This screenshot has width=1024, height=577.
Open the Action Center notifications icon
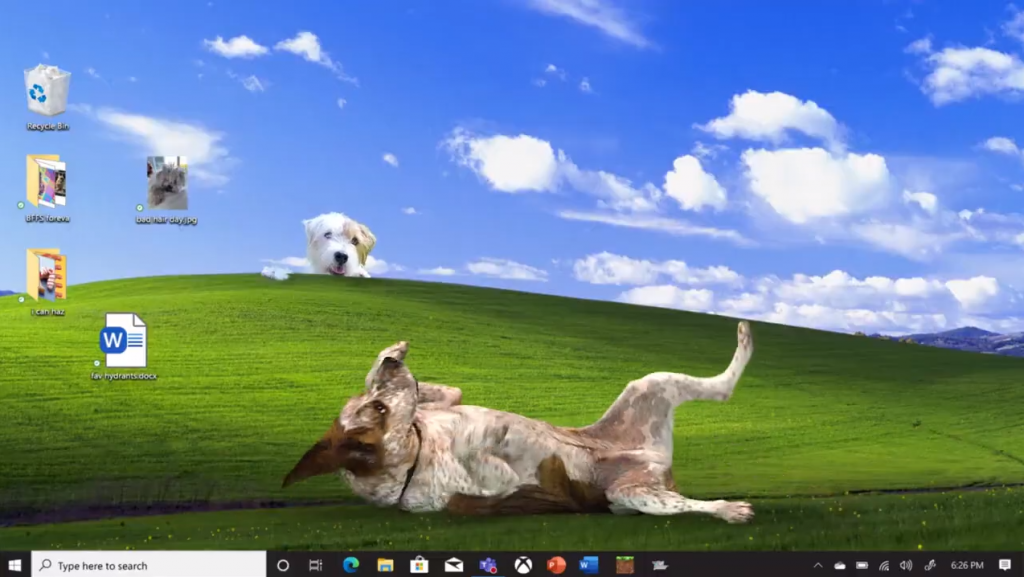[1005, 565]
